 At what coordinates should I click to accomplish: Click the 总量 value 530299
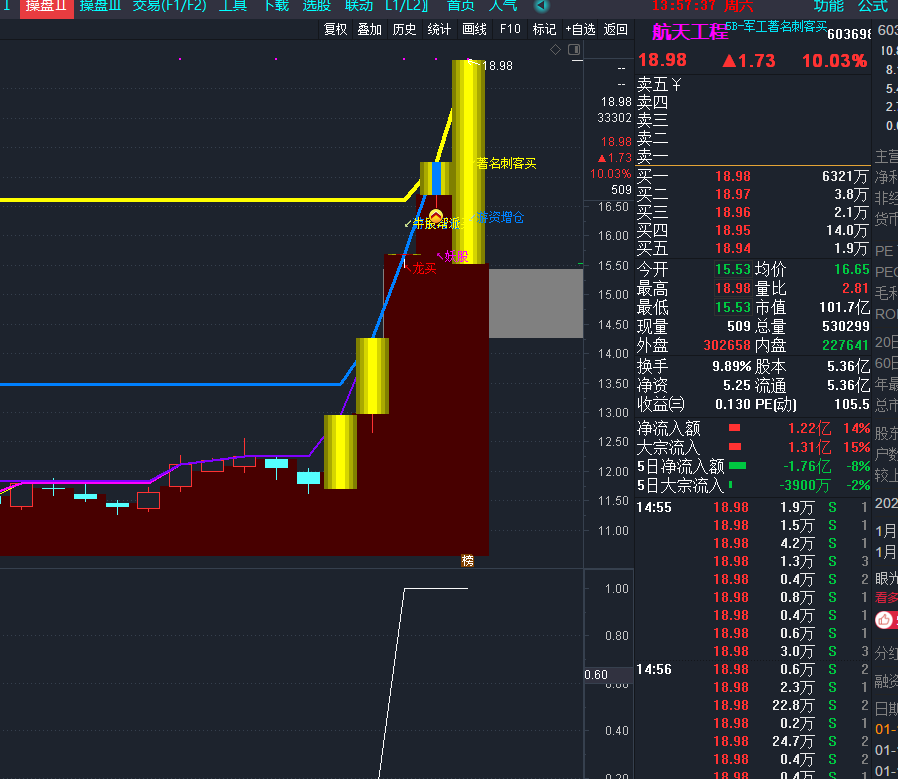pos(845,326)
